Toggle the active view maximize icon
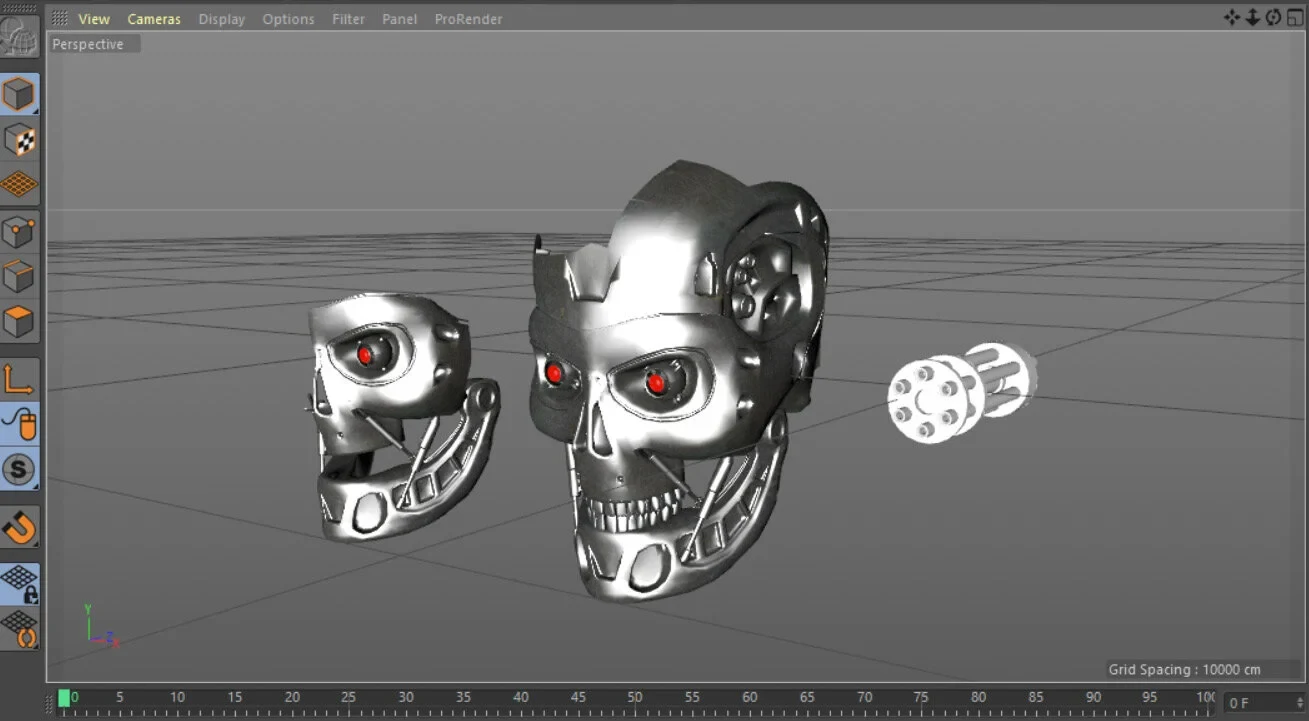This screenshot has width=1309, height=721. click(x=1295, y=17)
